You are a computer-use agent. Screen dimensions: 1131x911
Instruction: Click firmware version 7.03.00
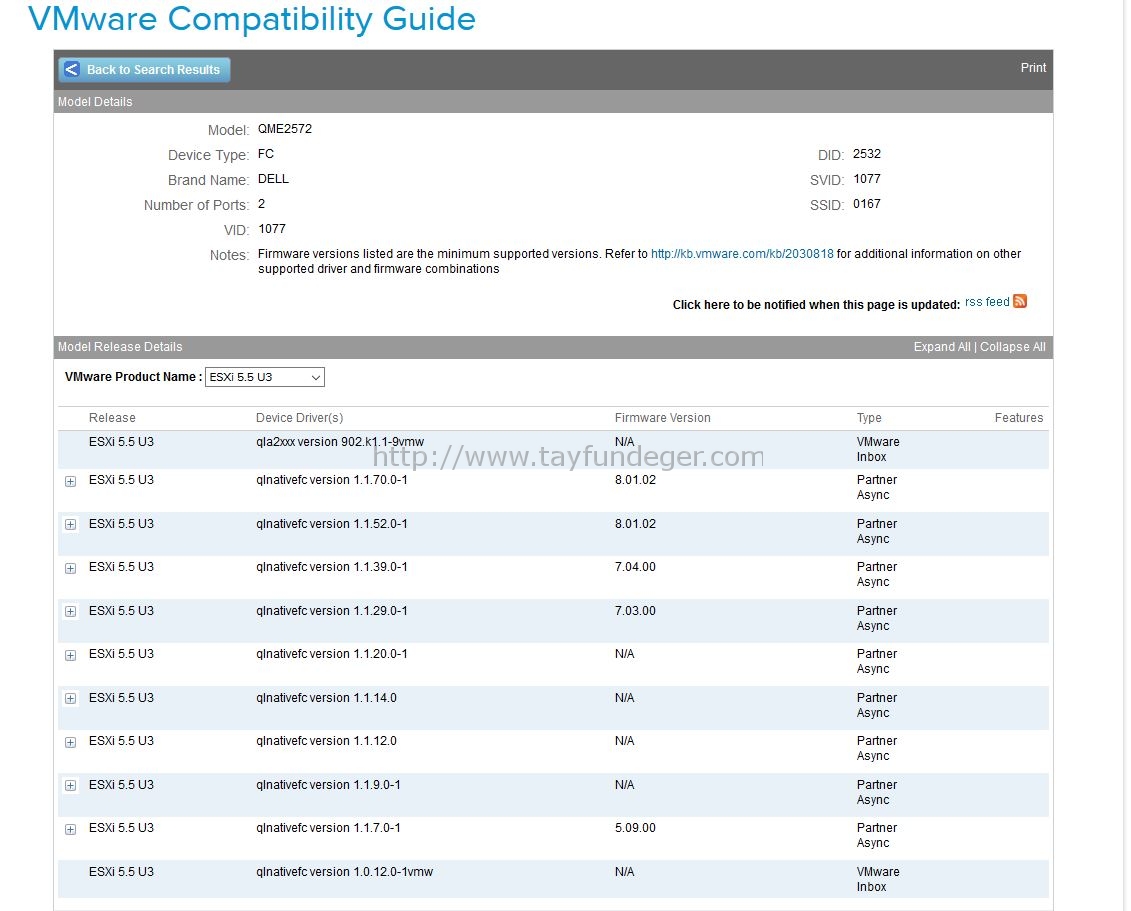pyautogui.click(x=635, y=611)
